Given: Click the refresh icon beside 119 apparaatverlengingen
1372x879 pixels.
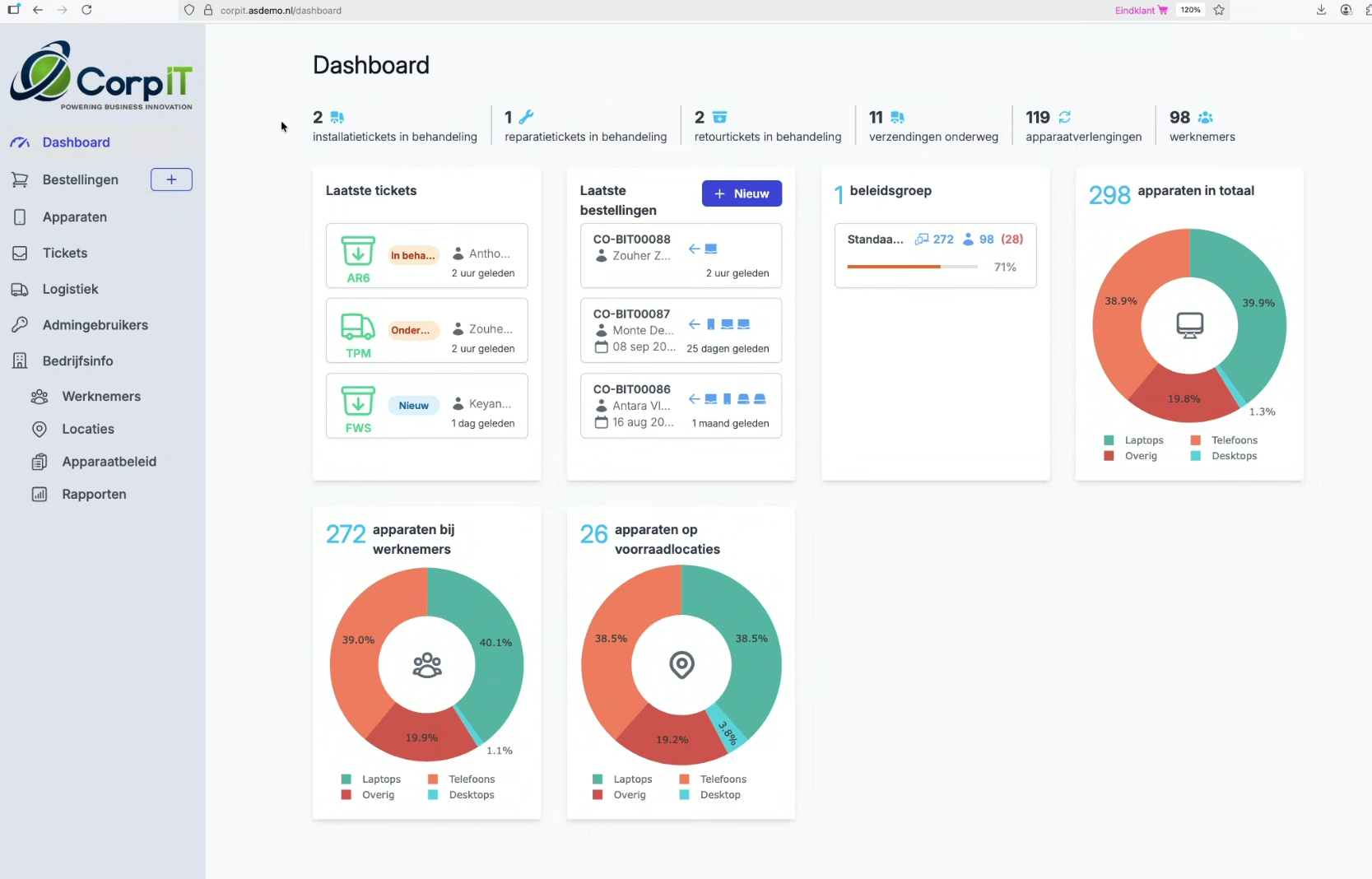Looking at the screenshot, I should (1064, 117).
